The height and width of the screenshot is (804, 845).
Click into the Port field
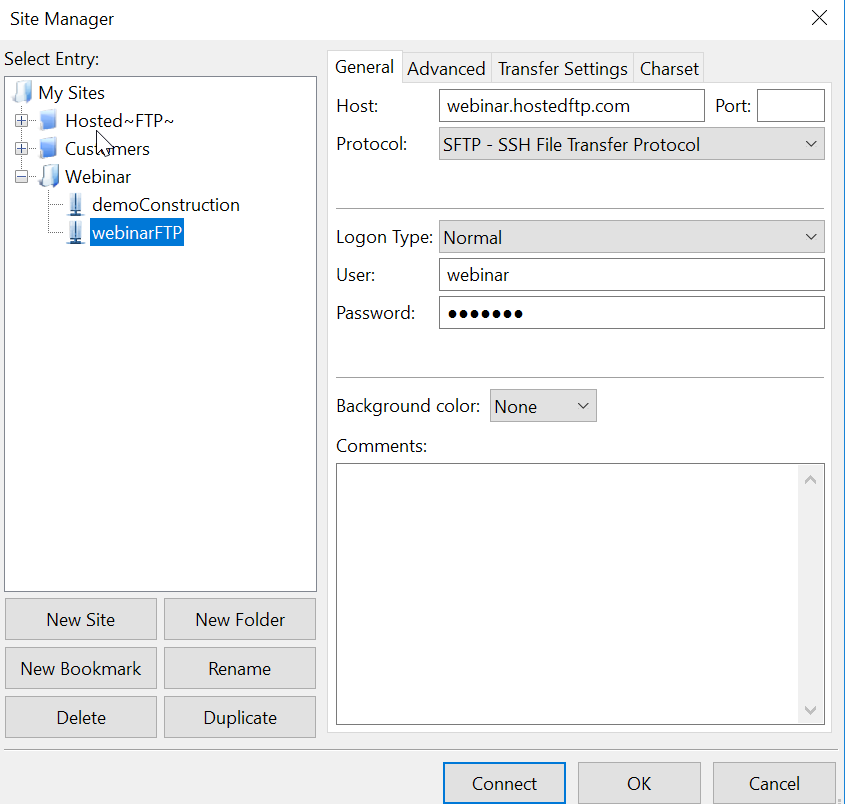click(x=791, y=106)
